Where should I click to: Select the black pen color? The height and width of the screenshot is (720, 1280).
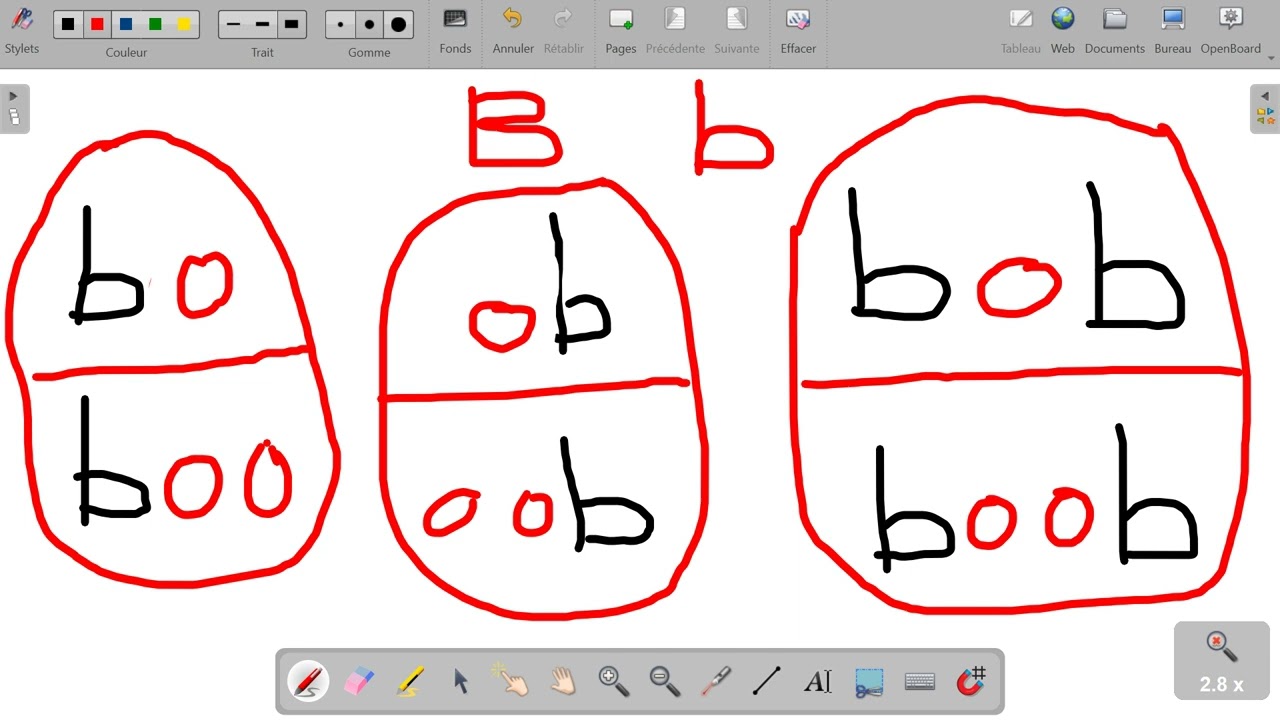click(x=68, y=24)
